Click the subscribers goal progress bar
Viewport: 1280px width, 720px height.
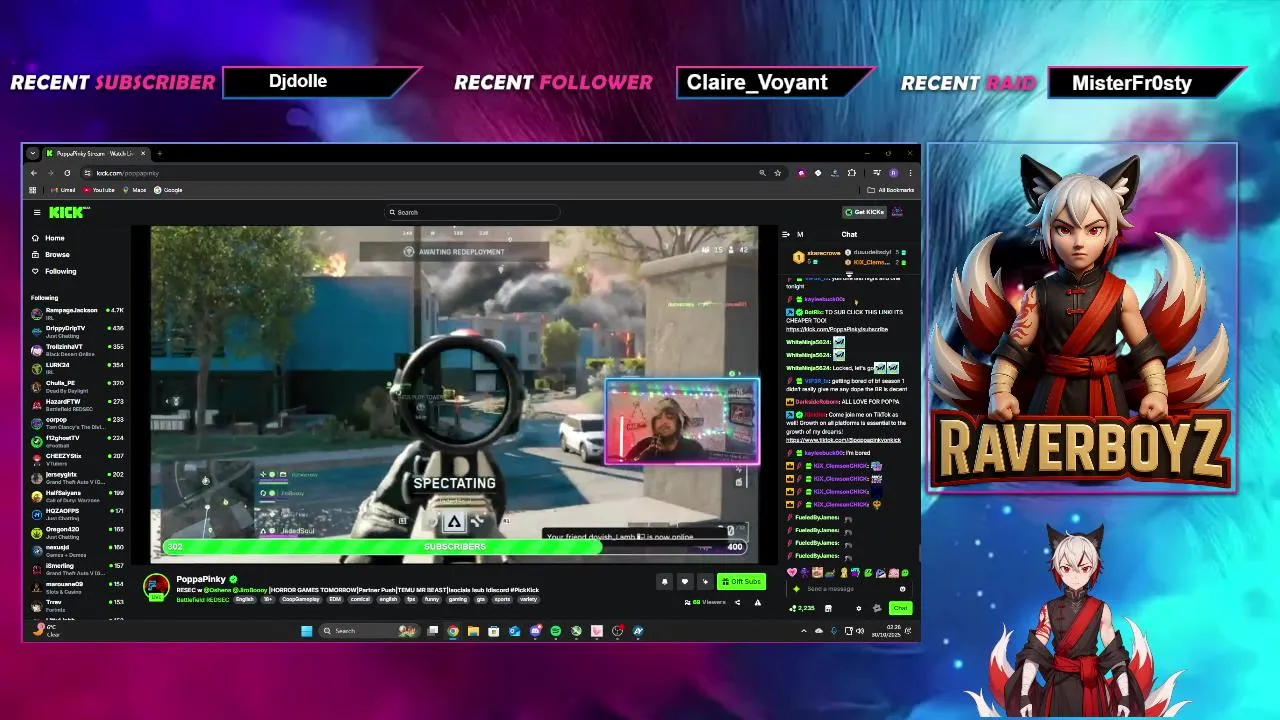pos(455,547)
